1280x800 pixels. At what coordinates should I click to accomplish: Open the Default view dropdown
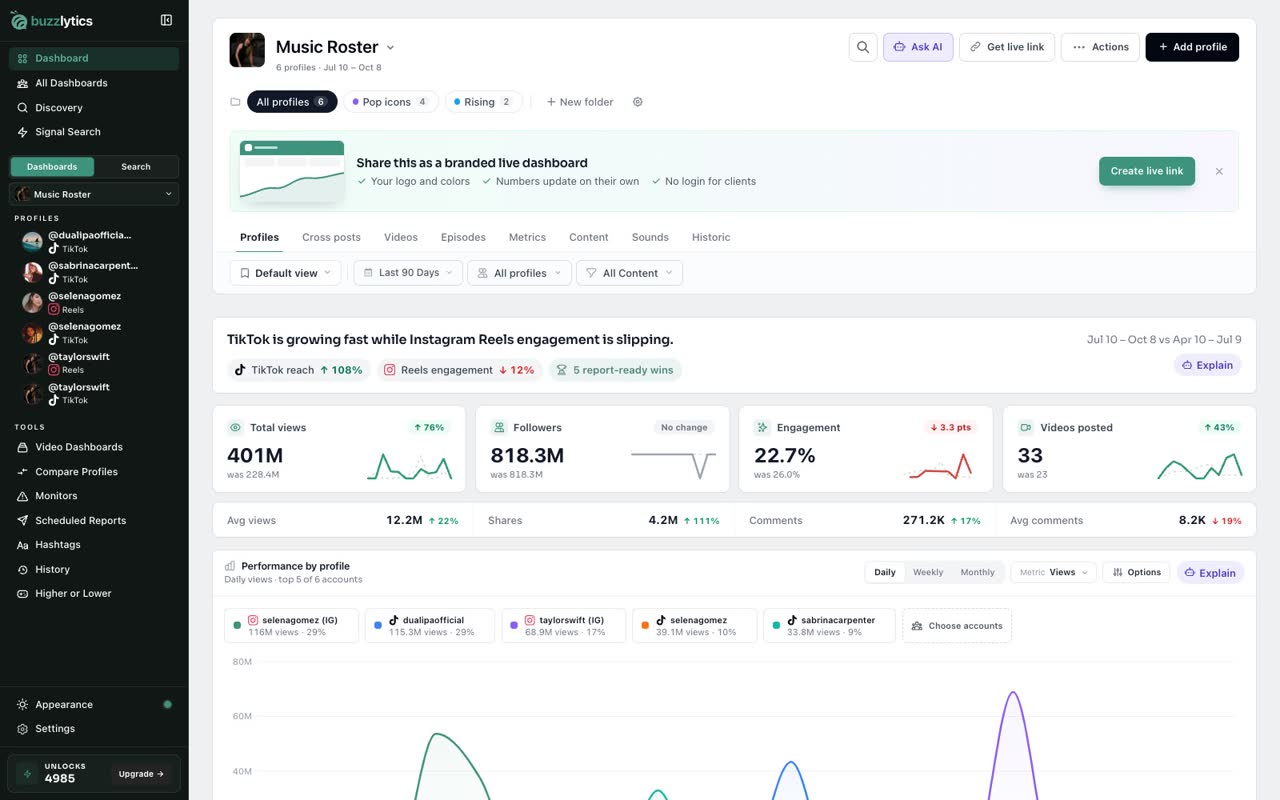(286, 273)
